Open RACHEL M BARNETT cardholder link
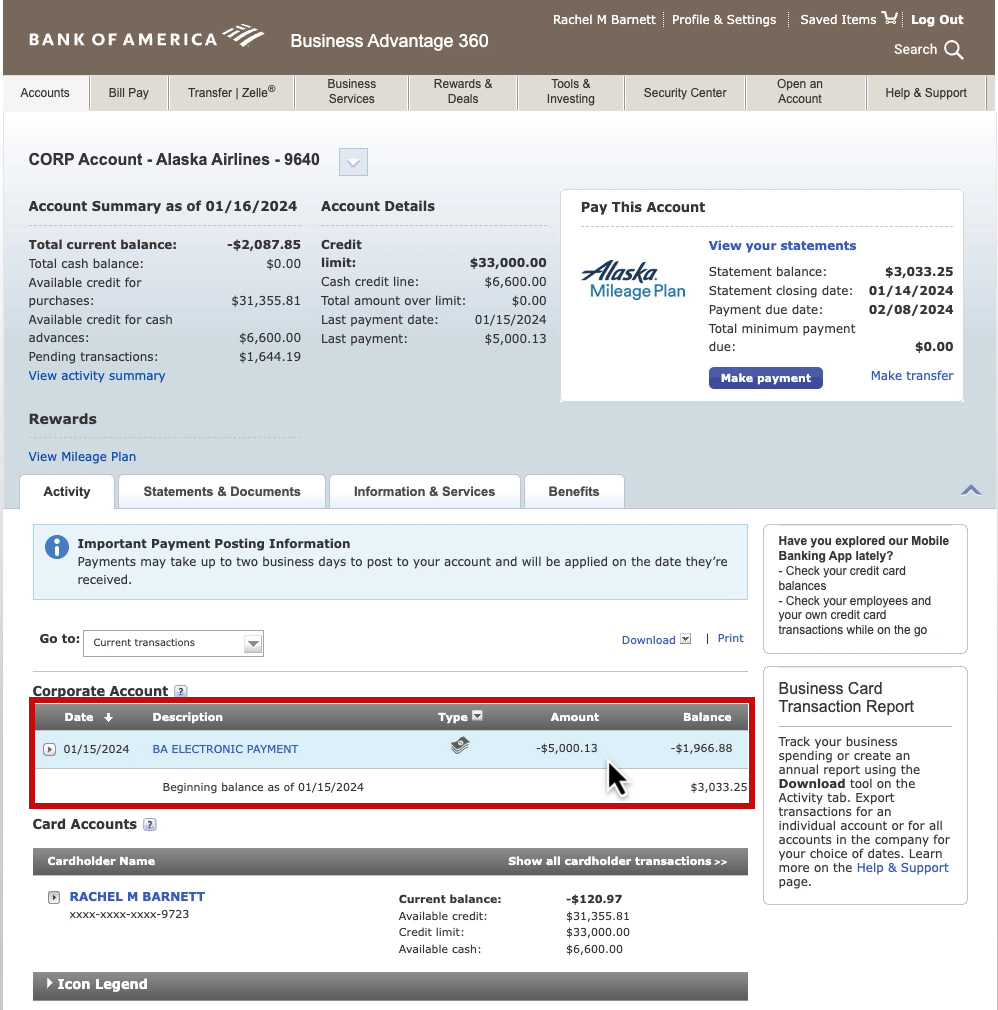 click(137, 897)
